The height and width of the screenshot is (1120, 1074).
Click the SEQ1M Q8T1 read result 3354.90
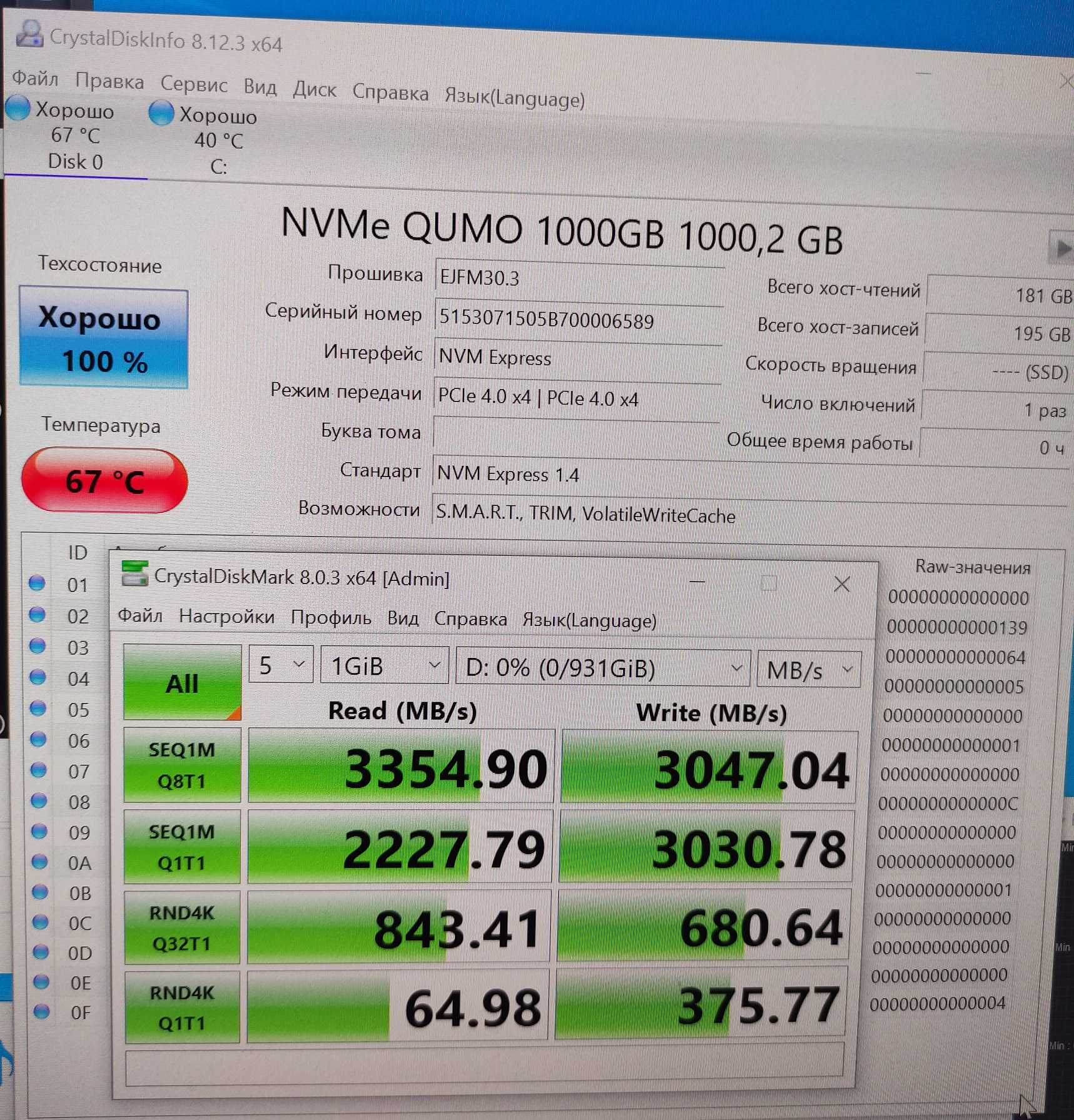(x=401, y=766)
